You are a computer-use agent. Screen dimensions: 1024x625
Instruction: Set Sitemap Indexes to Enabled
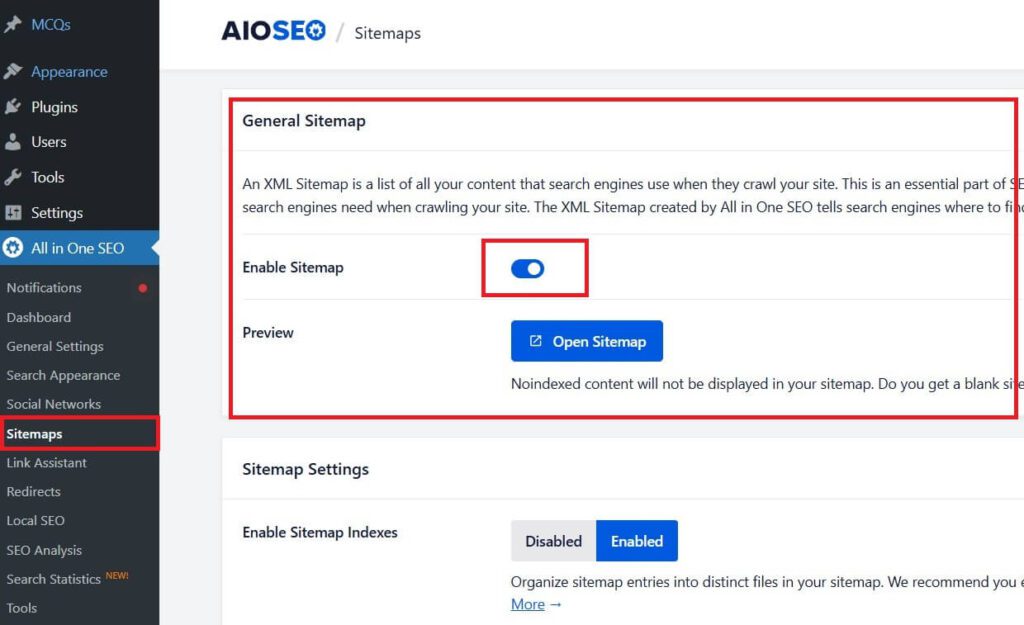click(637, 541)
